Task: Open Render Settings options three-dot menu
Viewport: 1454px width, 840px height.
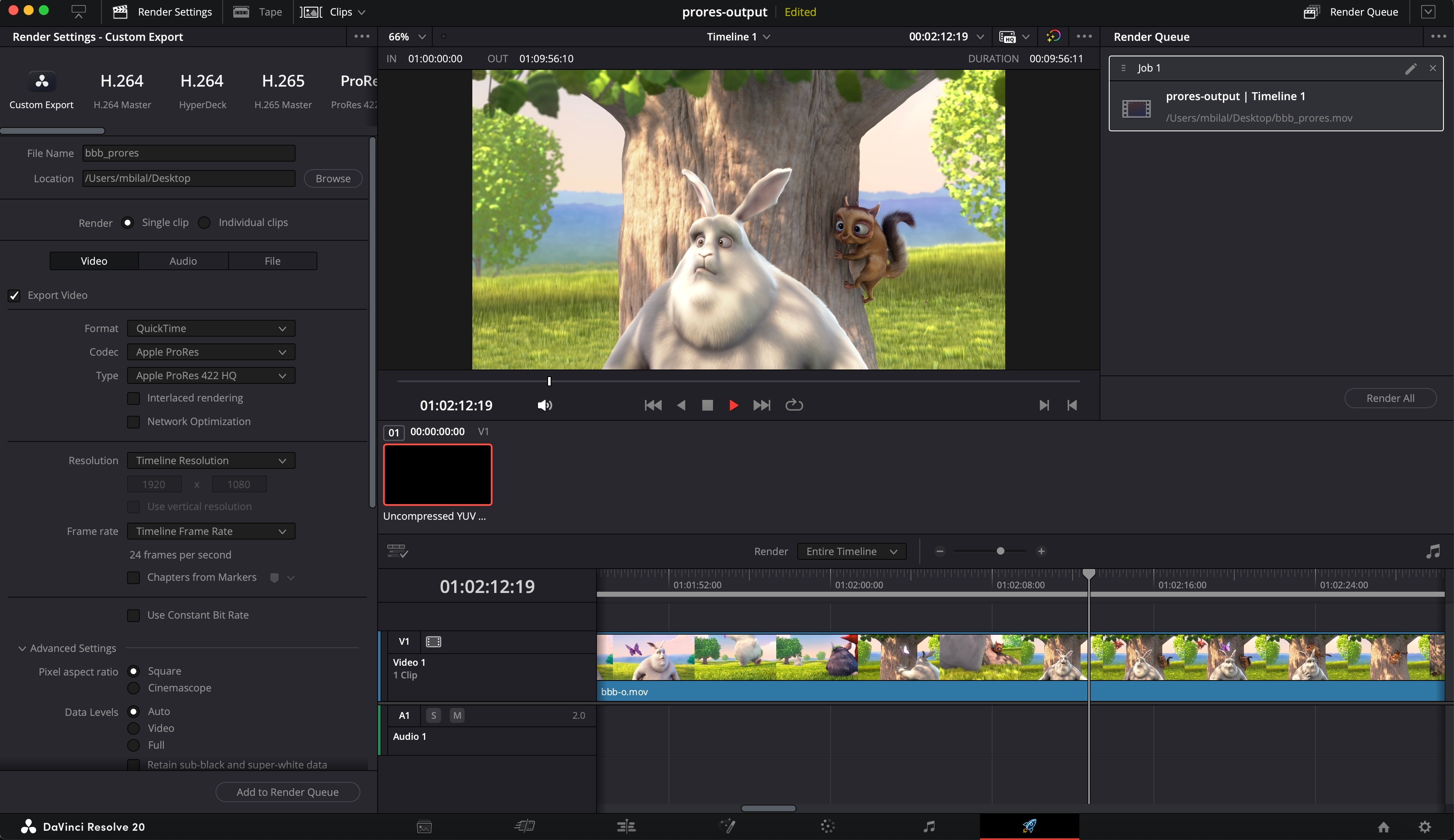Action: point(362,36)
